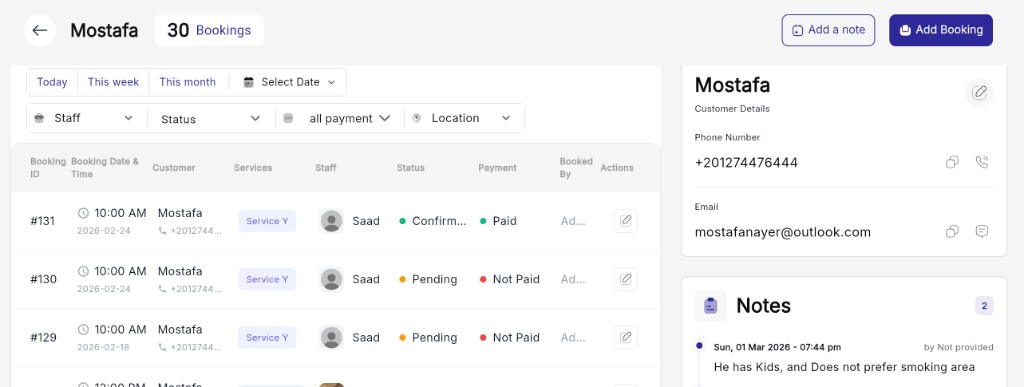
Task: Click the notes count badge showing 2
Action: tap(984, 305)
